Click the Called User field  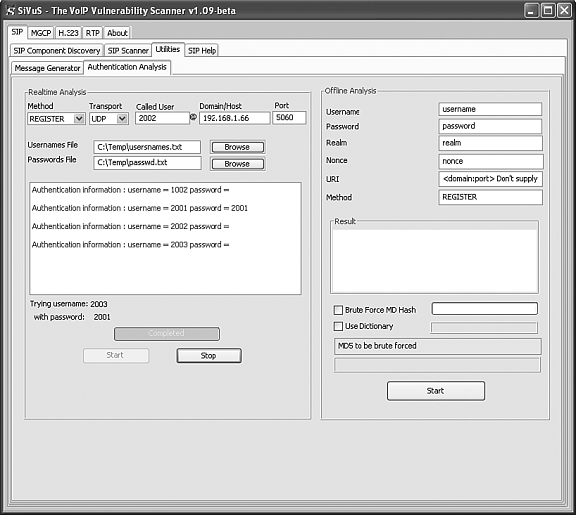coord(162,118)
